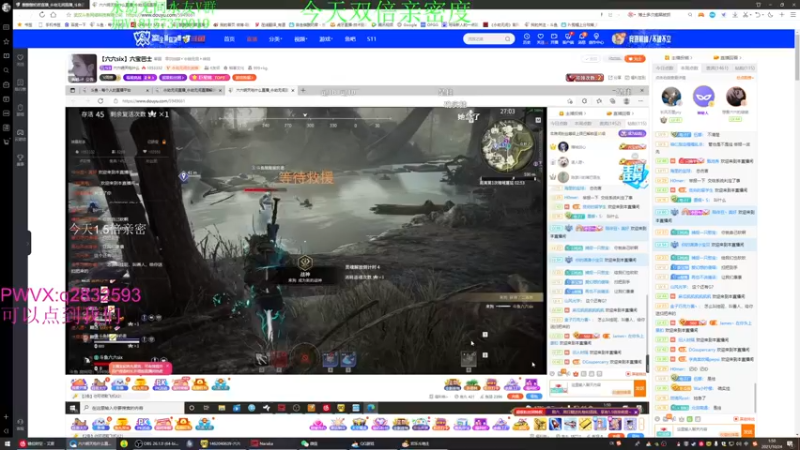
Task: Open watch history clock icon
Action: tap(527, 38)
